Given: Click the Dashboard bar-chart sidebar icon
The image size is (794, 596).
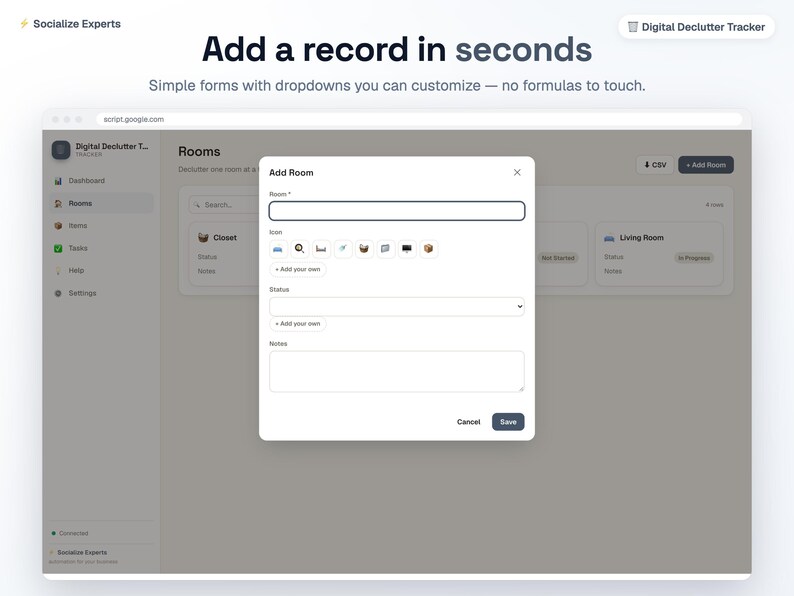Looking at the screenshot, I should (58, 181).
